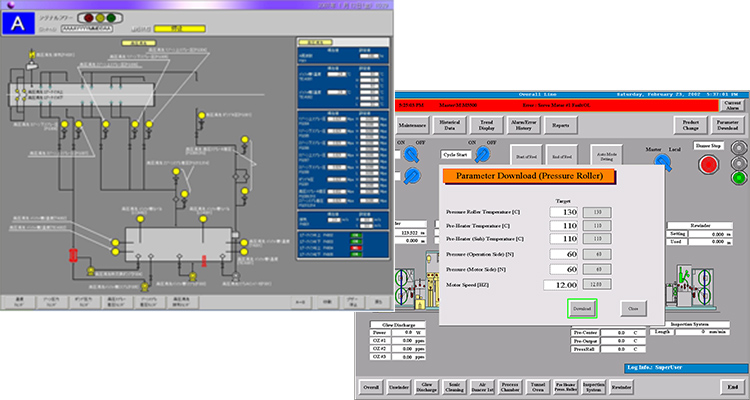
Task: Click the Motor Speed target field
Action: pos(562,285)
